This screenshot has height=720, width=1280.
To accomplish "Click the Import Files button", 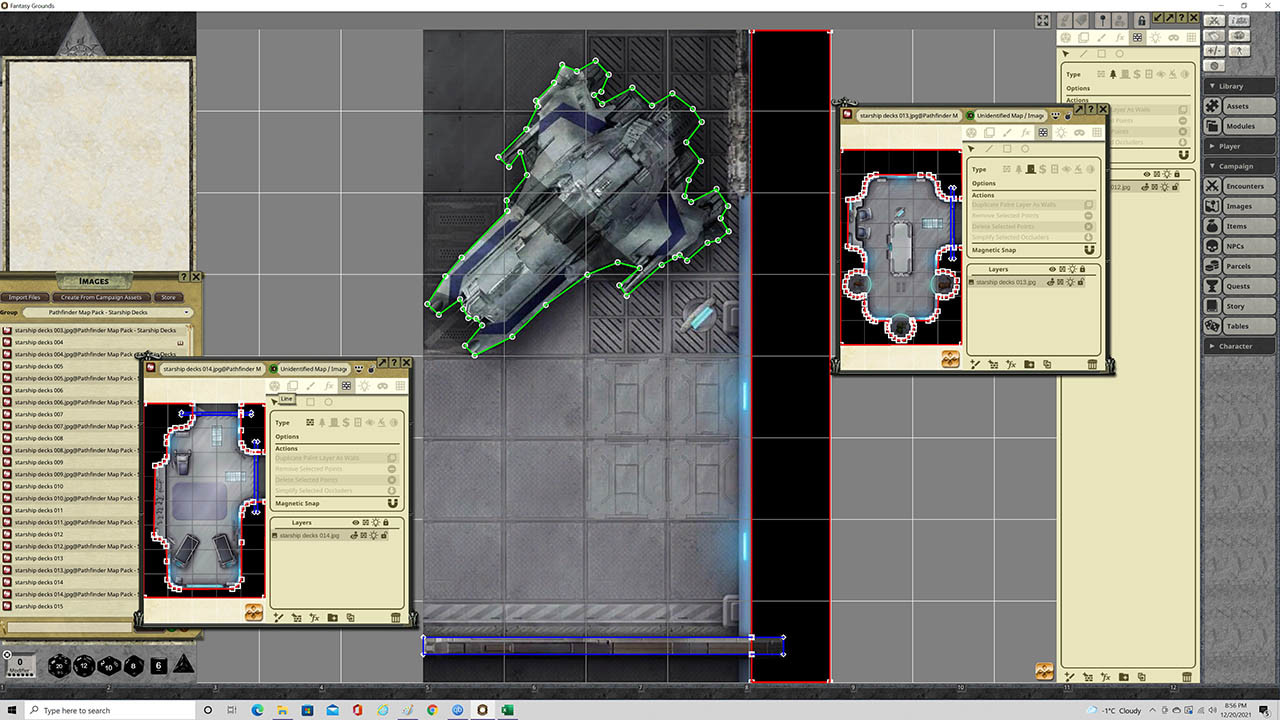I will point(24,297).
